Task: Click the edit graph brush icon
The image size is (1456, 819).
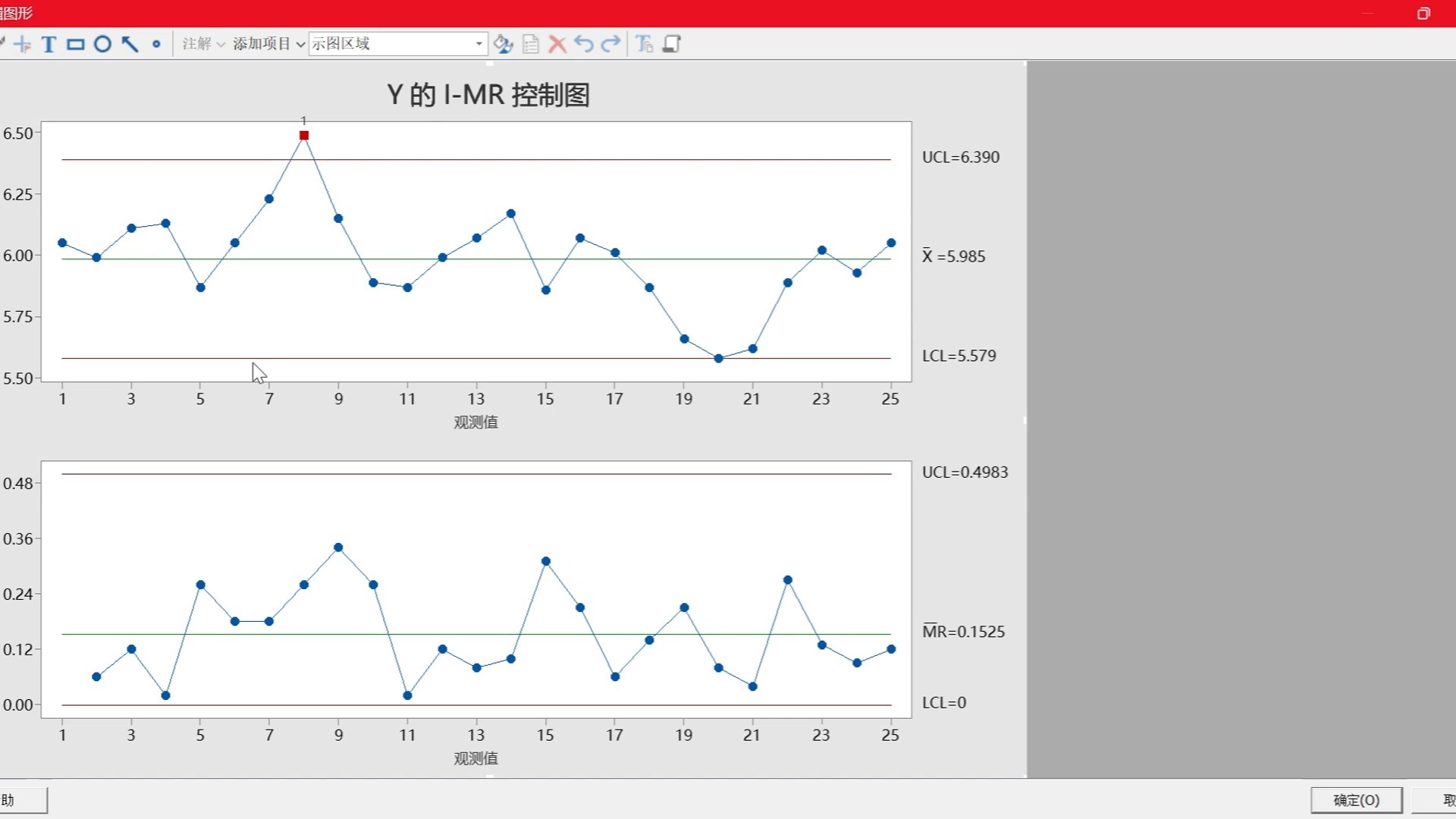Action: click(x=503, y=44)
